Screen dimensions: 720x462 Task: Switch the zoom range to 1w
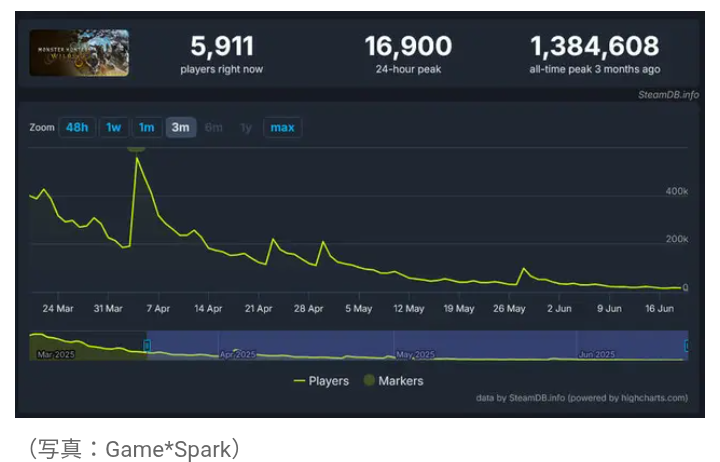click(x=114, y=127)
